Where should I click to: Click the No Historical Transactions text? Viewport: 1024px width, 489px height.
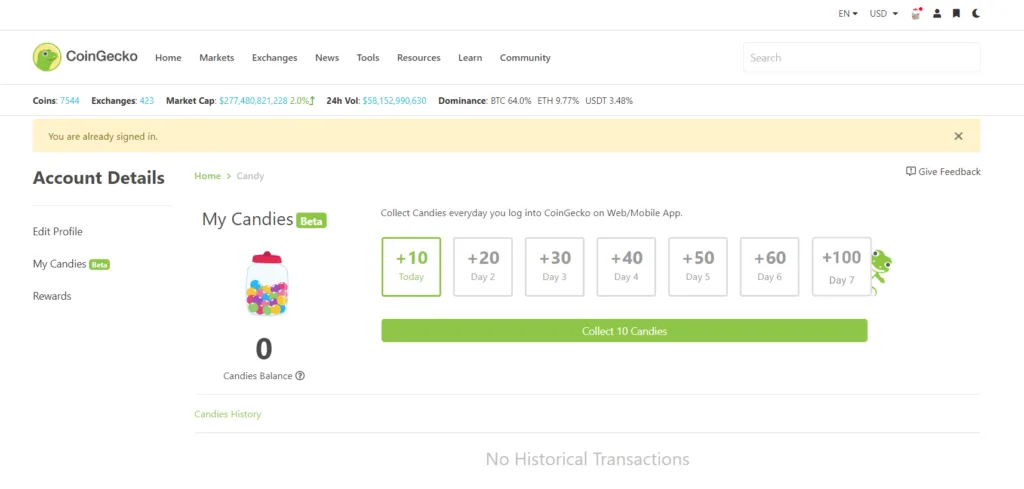pyautogui.click(x=587, y=459)
